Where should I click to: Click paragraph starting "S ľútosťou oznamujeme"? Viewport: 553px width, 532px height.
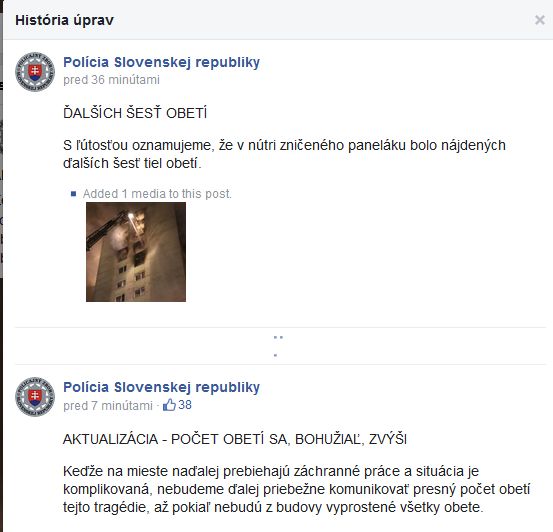click(284, 154)
